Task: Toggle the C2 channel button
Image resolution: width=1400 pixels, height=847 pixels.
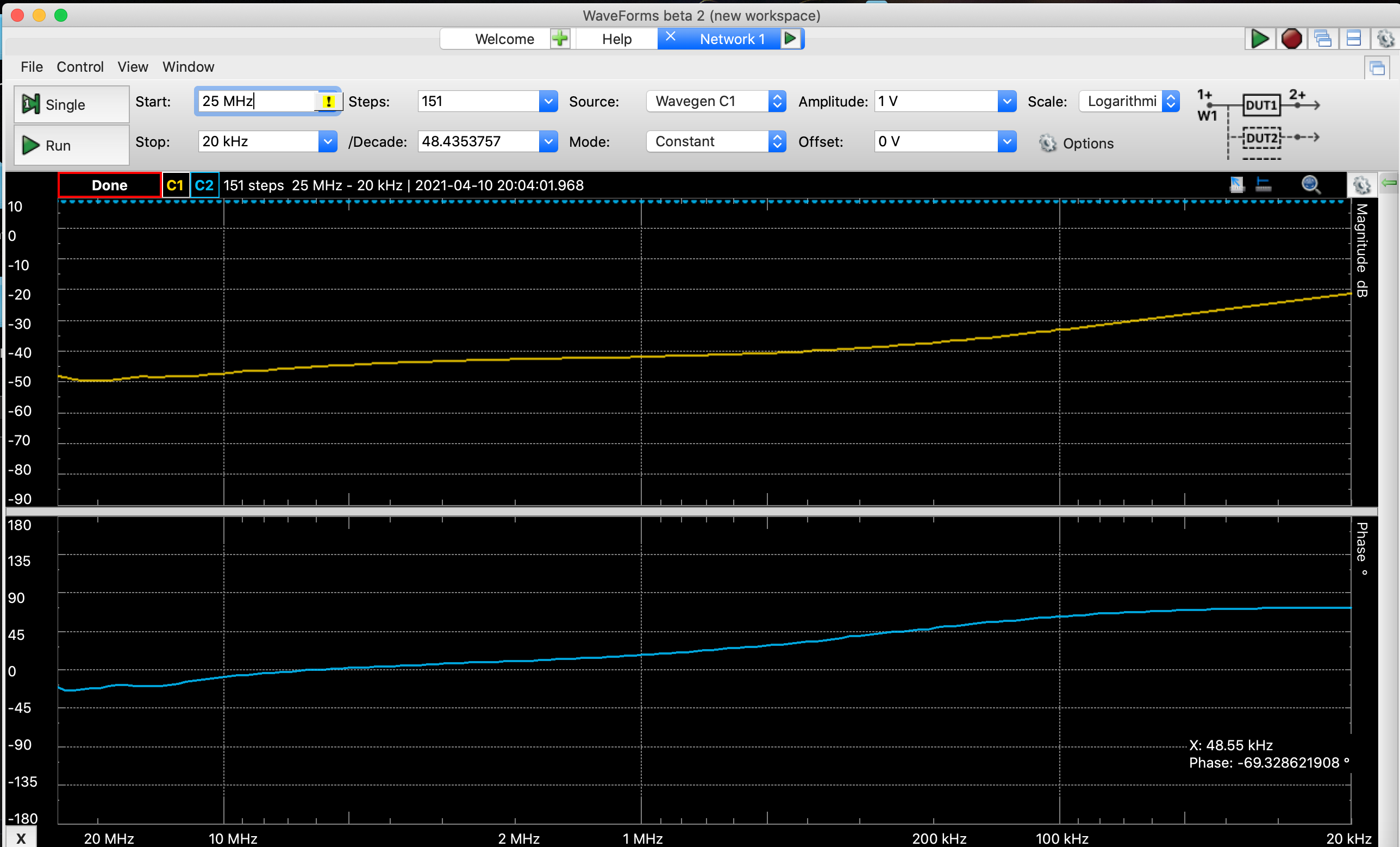Action: (204, 185)
